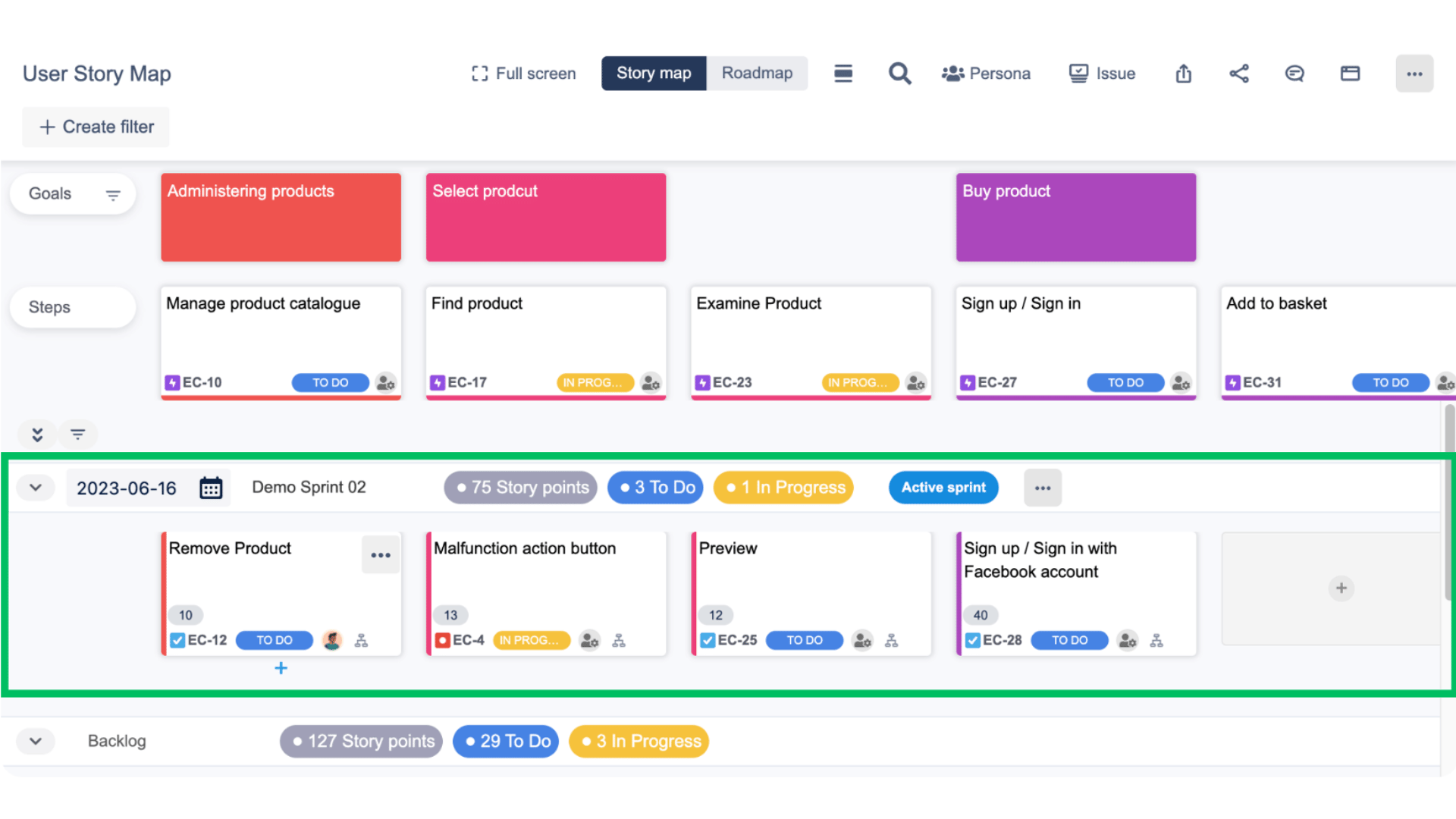
Task: Click the Active sprint label
Action: pyautogui.click(x=943, y=487)
